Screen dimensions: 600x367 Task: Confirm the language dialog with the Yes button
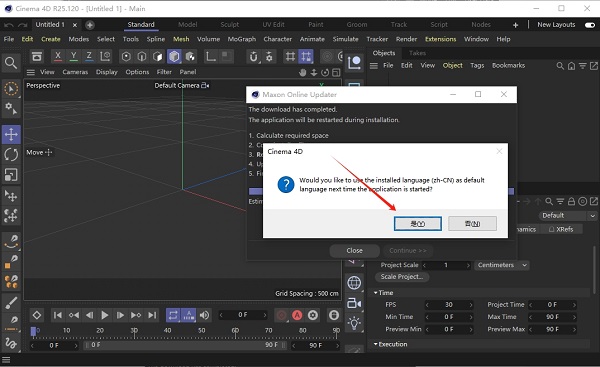(x=417, y=223)
